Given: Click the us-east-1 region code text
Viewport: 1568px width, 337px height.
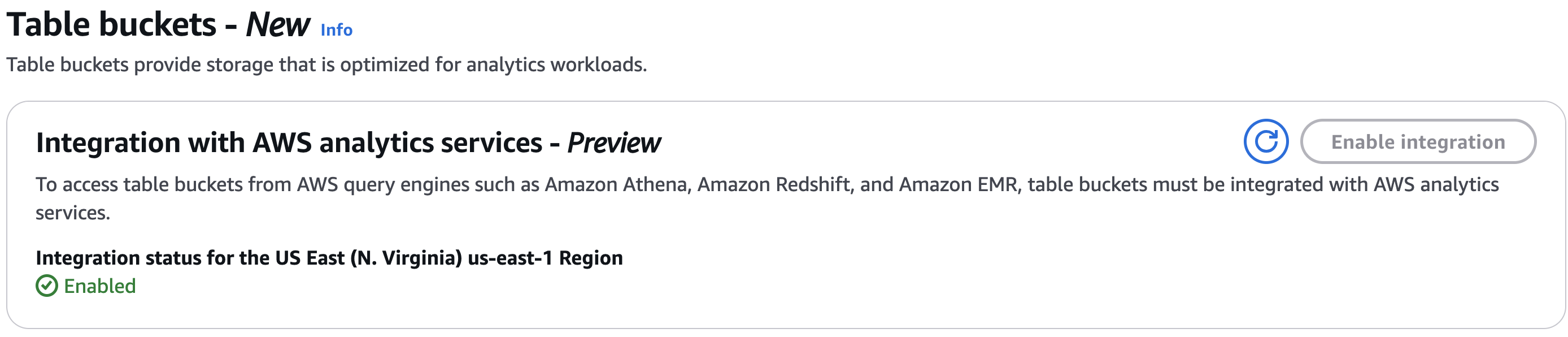Looking at the screenshot, I should click(x=510, y=258).
